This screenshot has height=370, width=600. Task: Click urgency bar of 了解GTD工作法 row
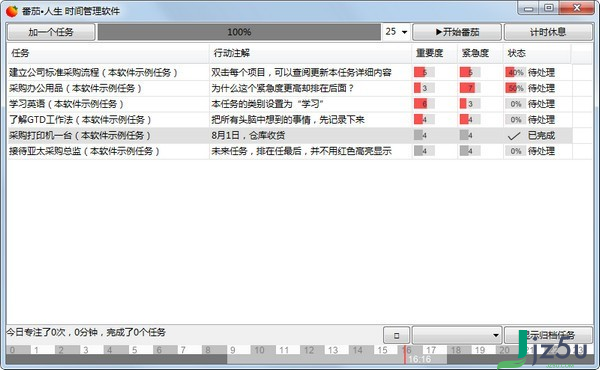coord(470,119)
